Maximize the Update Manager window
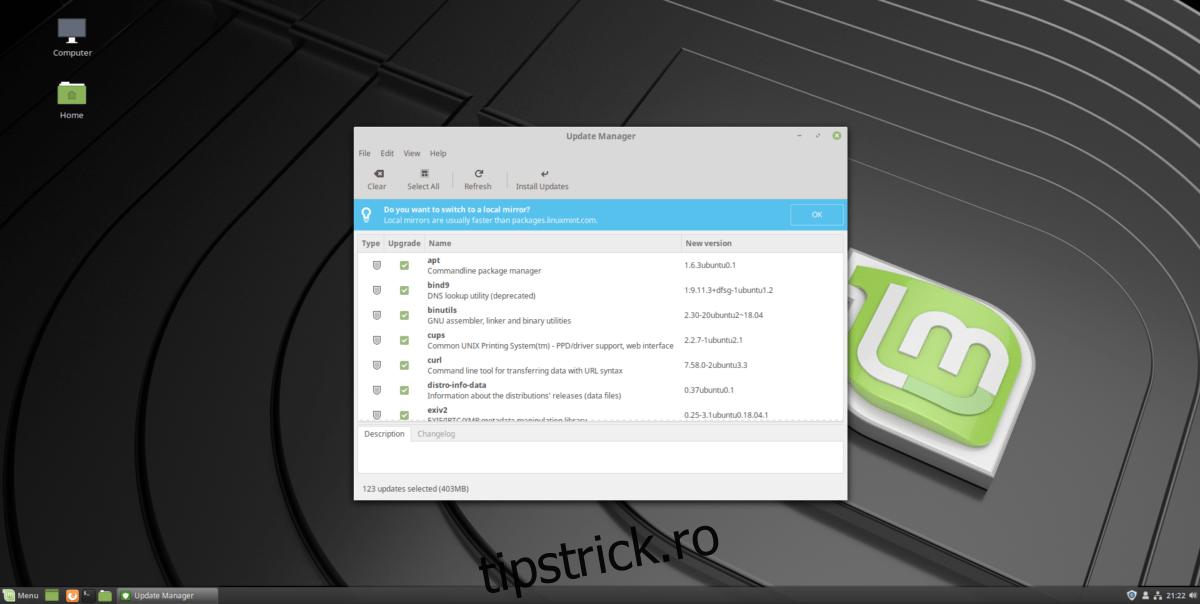Image resolution: width=1200 pixels, height=604 pixels. (818, 135)
